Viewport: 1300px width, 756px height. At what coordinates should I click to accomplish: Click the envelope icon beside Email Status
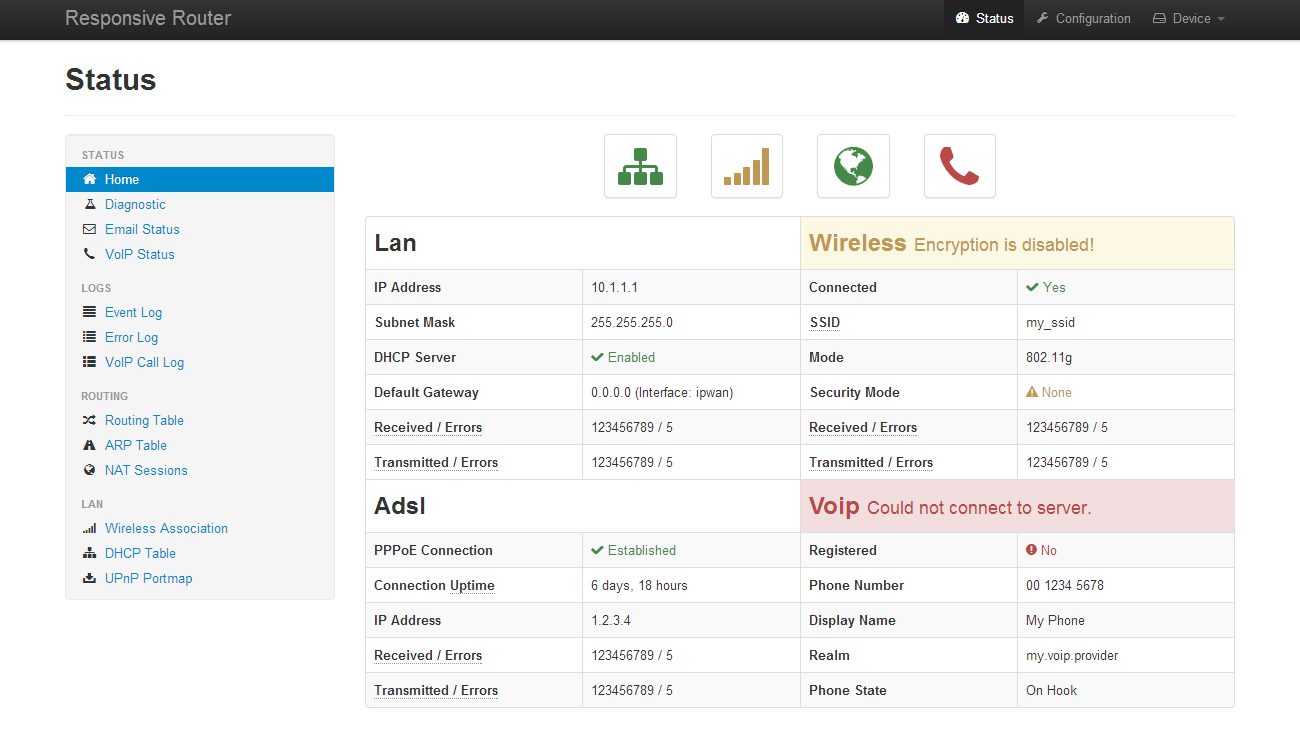(x=90, y=229)
